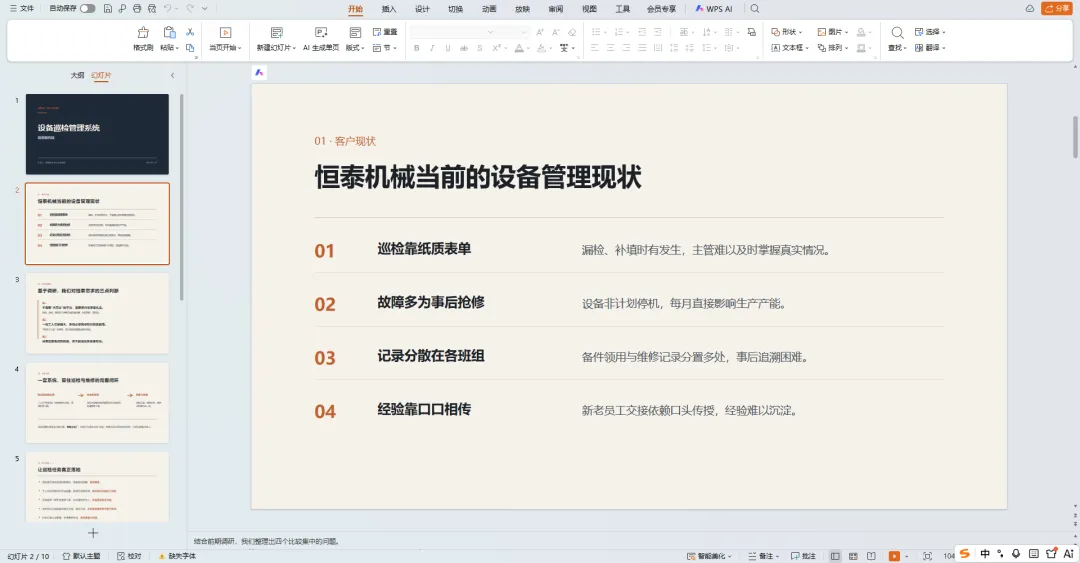1080x563 pixels.
Task: Switch to the 大纲 outline pane tab
Action: tap(77, 75)
